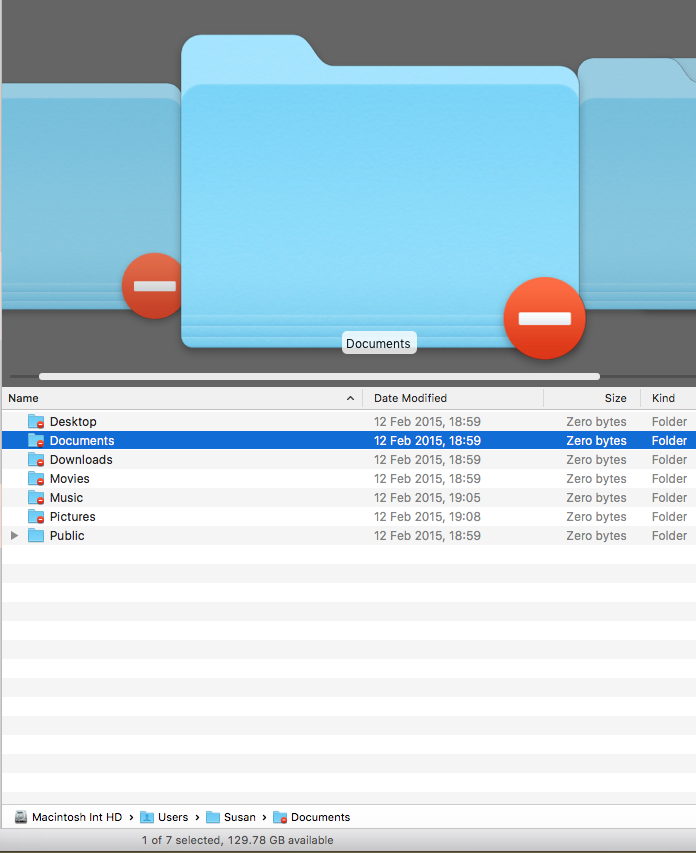Click the Cover Flow horizontal scrollbar
Image resolution: width=696 pixels, height=853 pixels.
[319, 376]
